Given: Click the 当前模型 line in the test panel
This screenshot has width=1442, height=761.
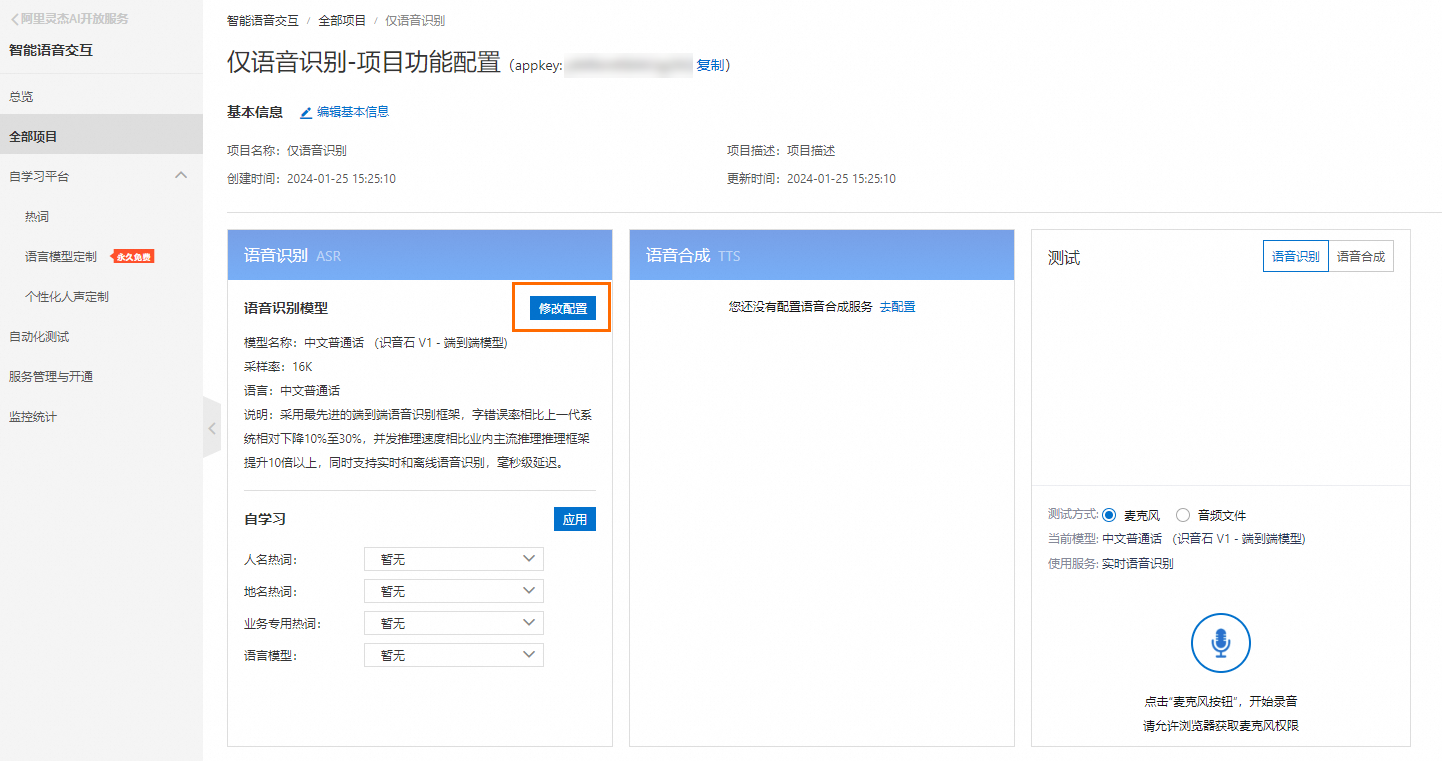Looking at the screenshot, I should pos(1177,539).
